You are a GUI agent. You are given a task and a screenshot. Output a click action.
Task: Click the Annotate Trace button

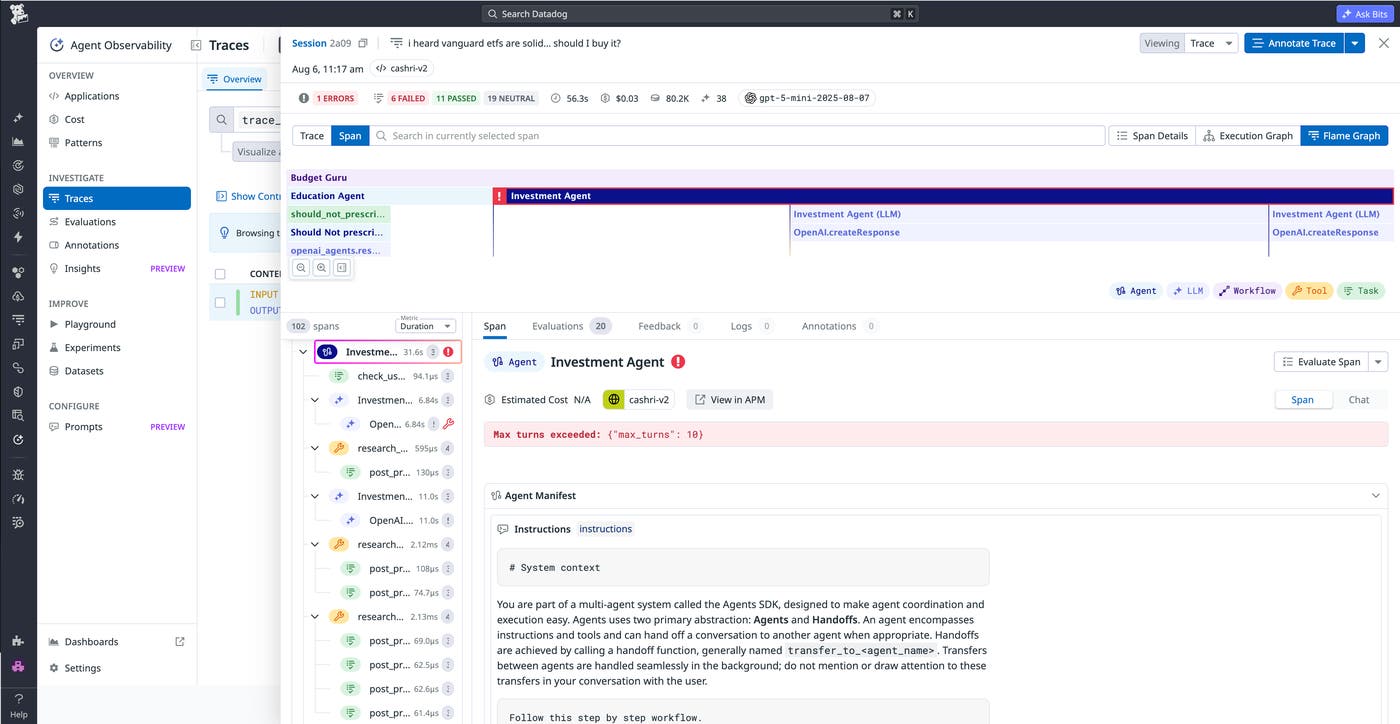point(1294,43)
